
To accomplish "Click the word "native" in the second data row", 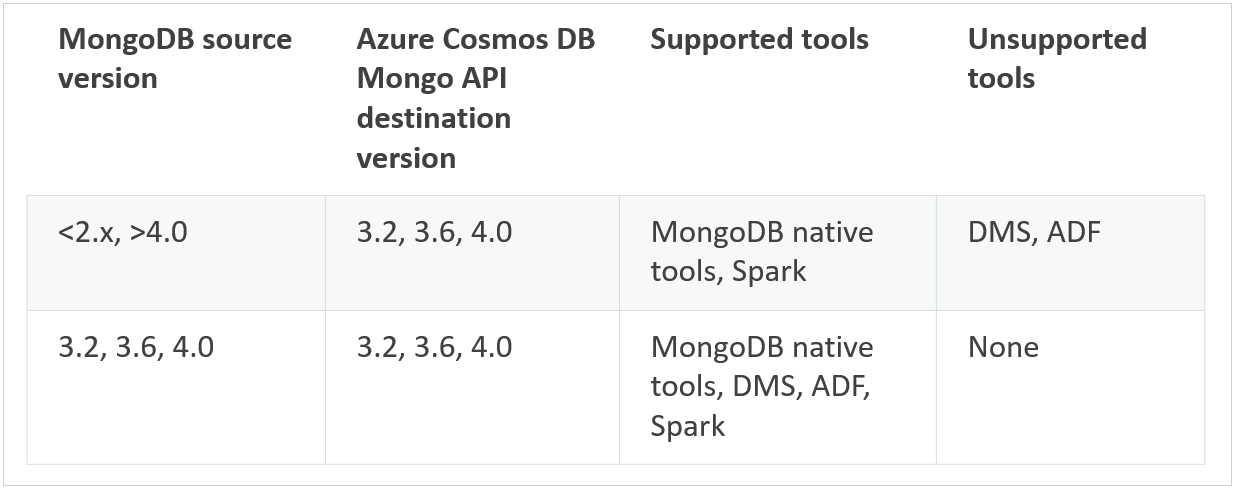I will tap(829, 347).
